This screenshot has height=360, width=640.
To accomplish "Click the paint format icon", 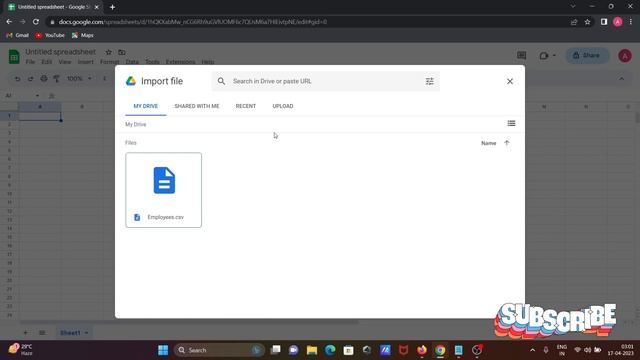I will pos(56,78).
